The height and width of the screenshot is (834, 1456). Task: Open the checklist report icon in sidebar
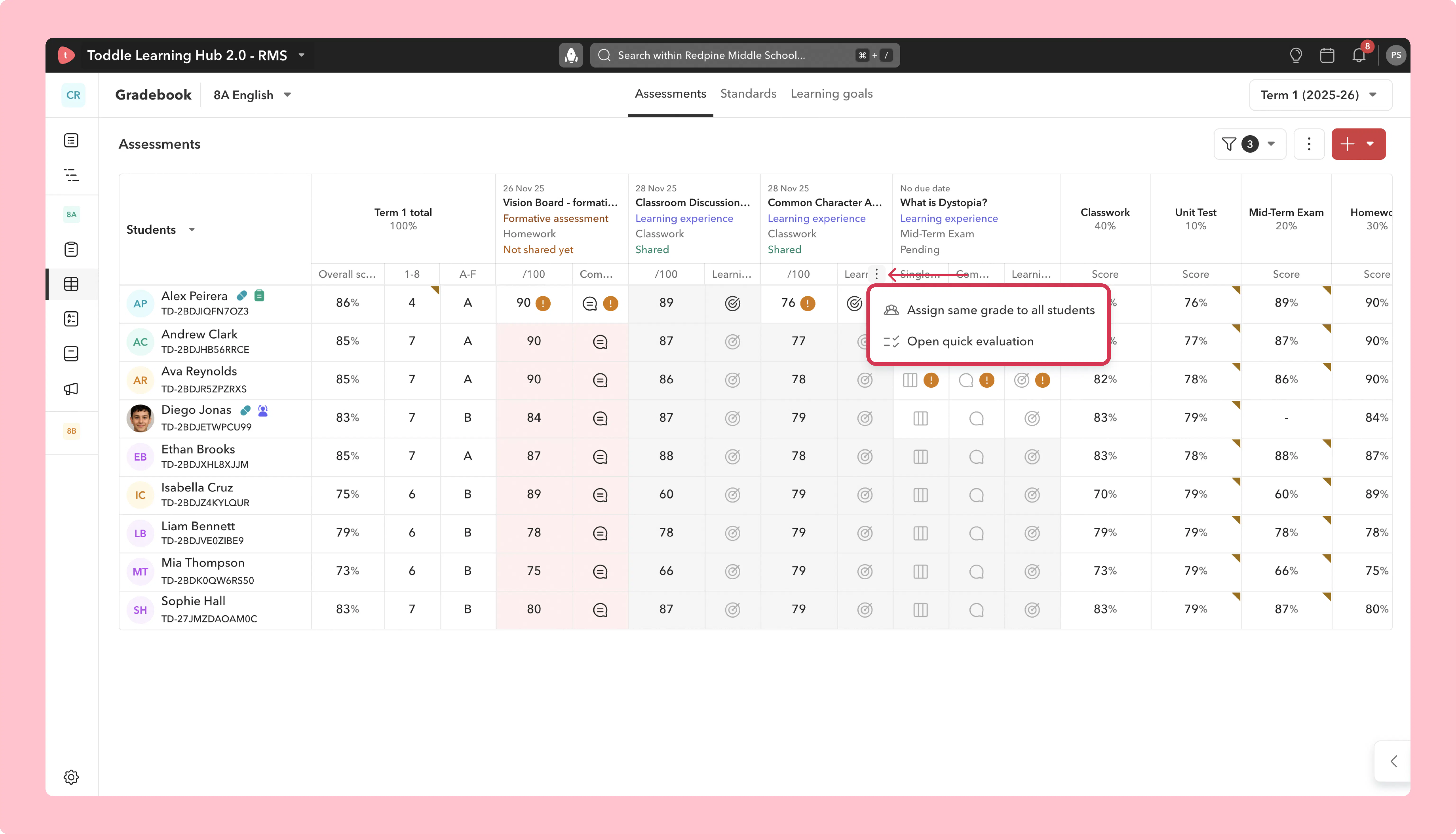(x=71, y=319)
